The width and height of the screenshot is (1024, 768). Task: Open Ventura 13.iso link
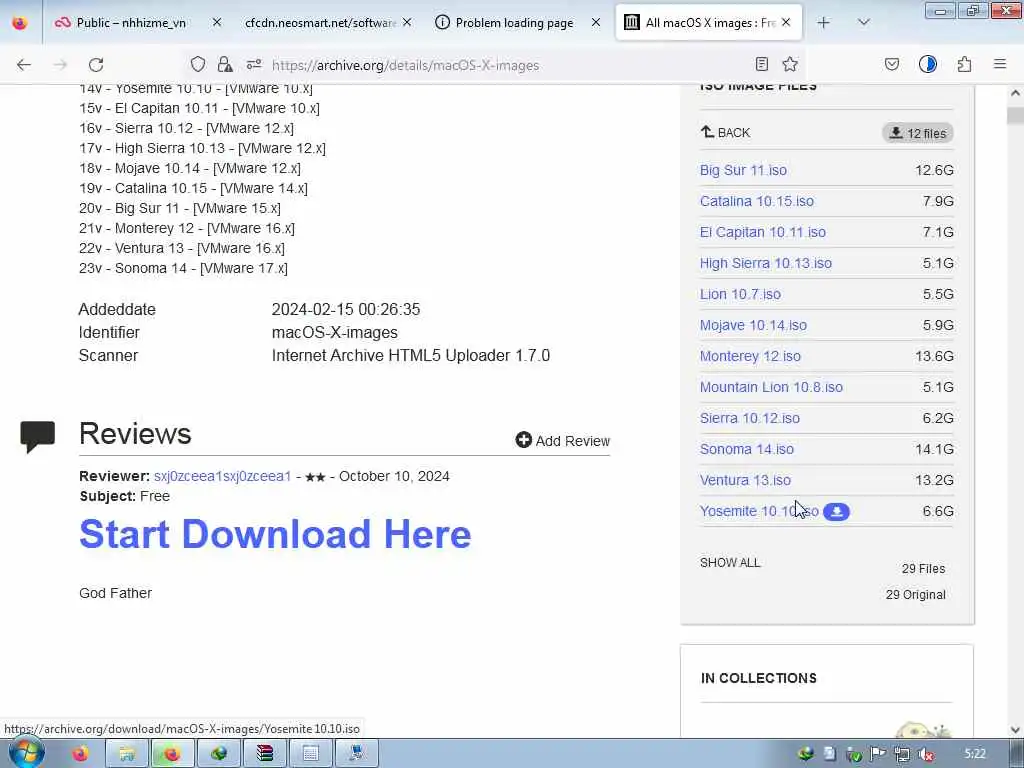point(745,481)
